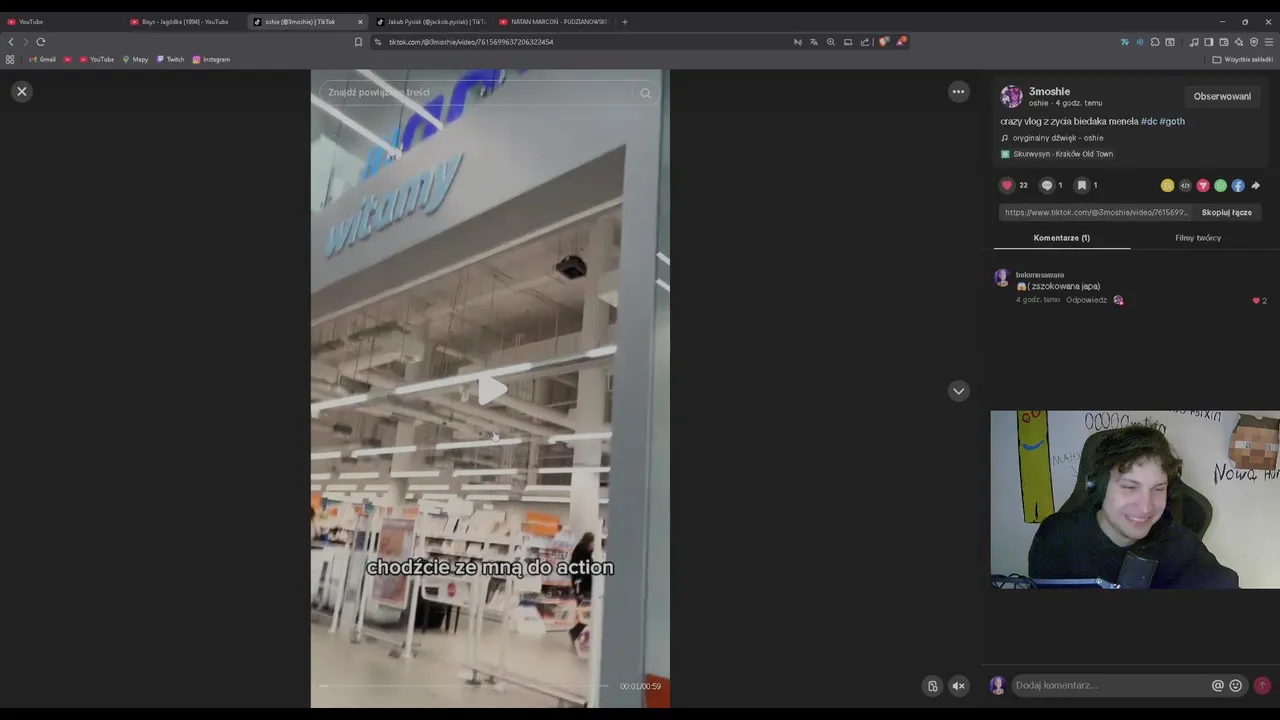The width and height of the screenshot is (1280, 720).
Task: Share to Facebook icon
Action: [1238, 185]
